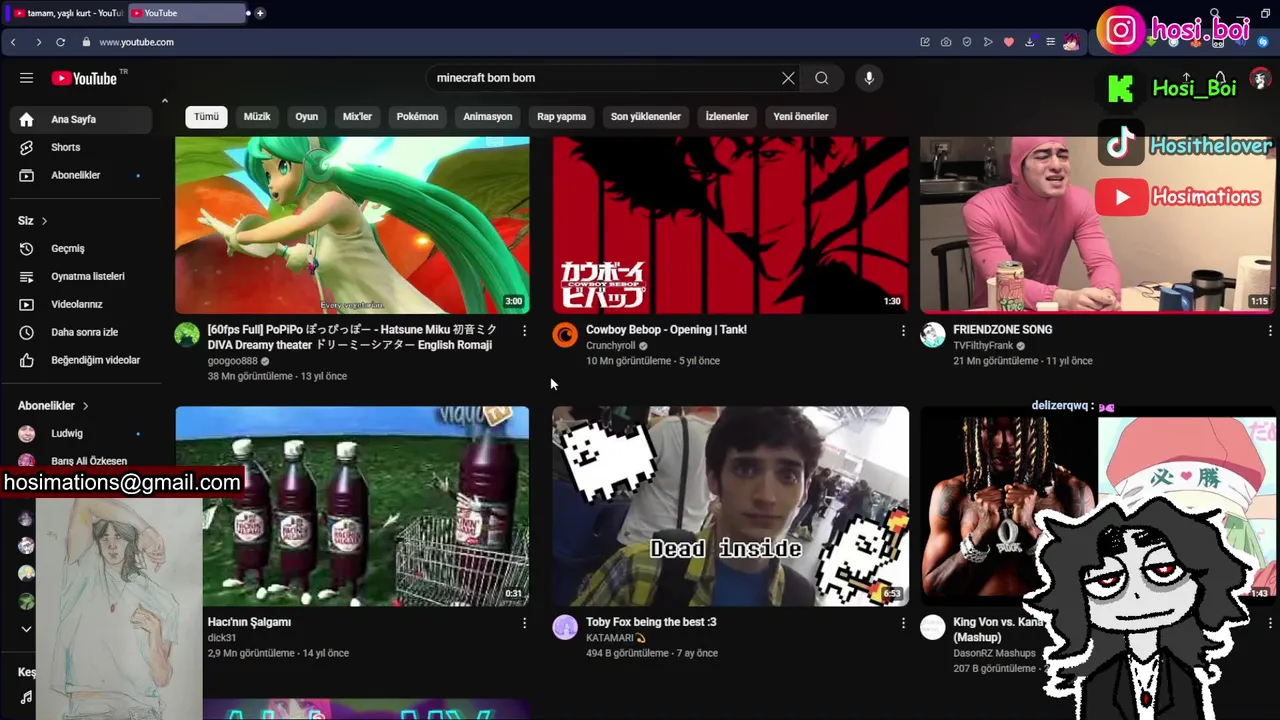Open a new browser tab with plus

coord(260,13)
